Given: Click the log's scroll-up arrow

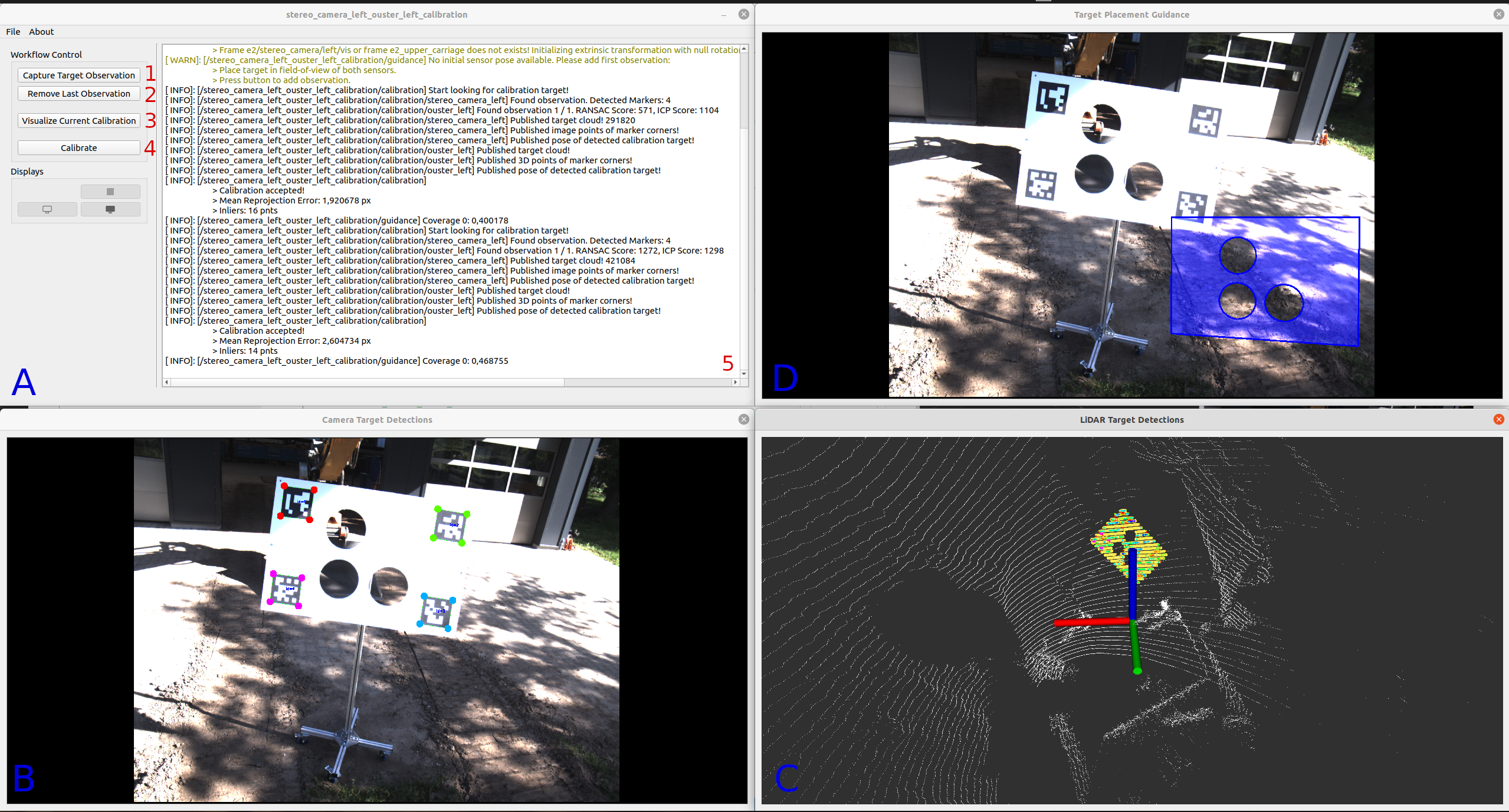Looking at the screenshot, I should click(x=744, y=49).
